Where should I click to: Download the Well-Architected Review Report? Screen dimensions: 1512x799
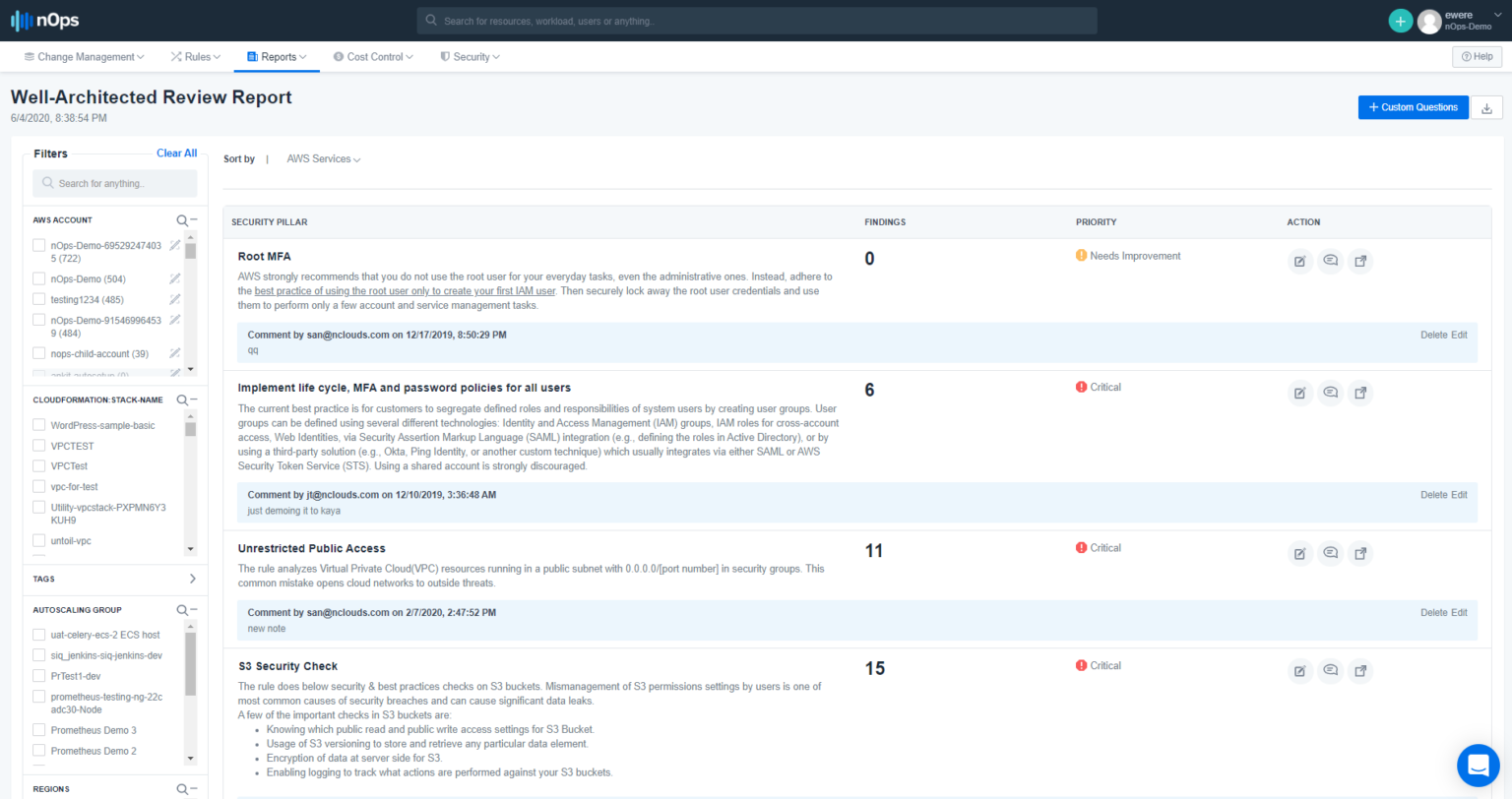pos(1486,107)
